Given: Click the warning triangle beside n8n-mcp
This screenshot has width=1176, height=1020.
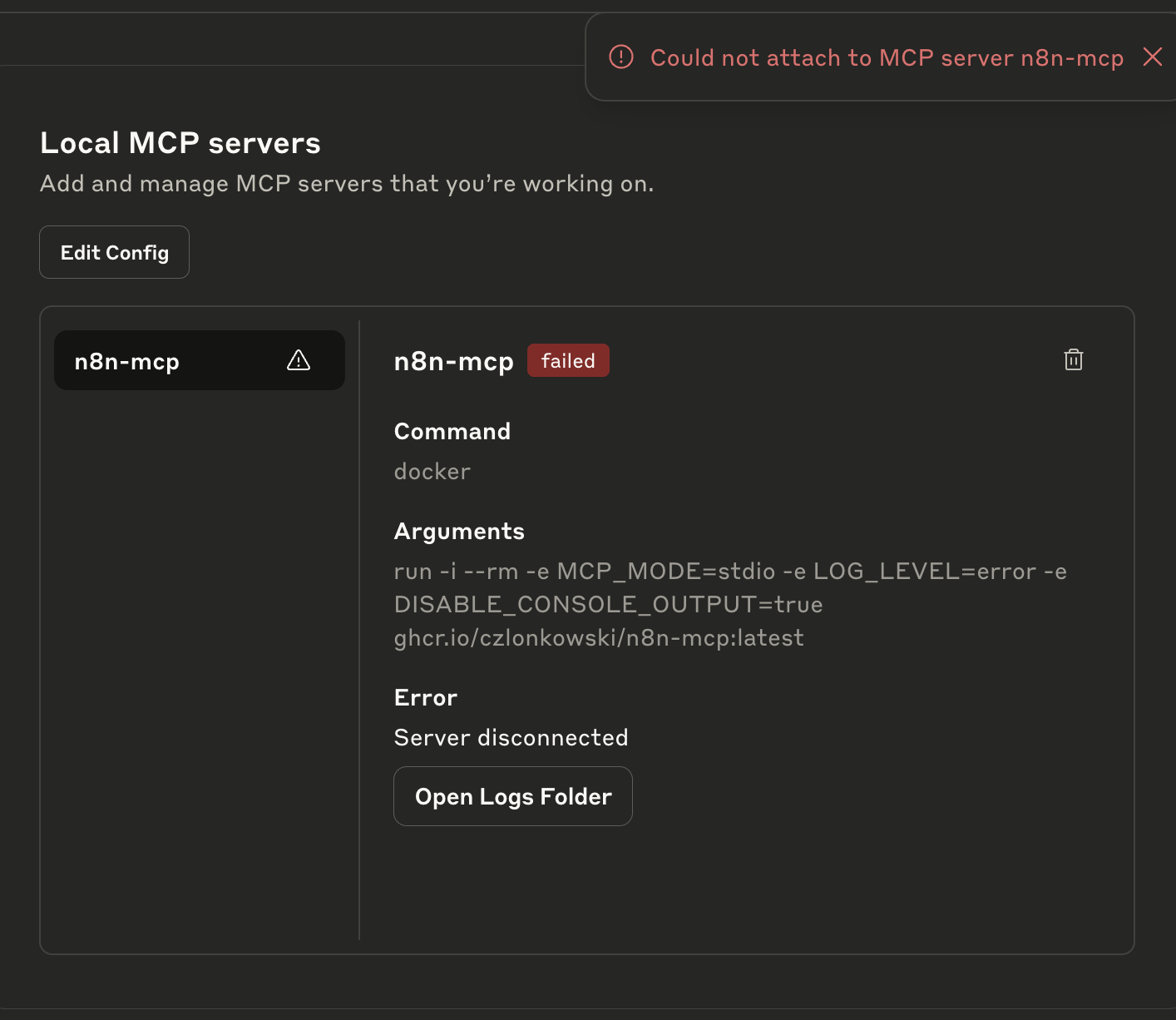Looking at the screenshot, I should tap(299, 360).
